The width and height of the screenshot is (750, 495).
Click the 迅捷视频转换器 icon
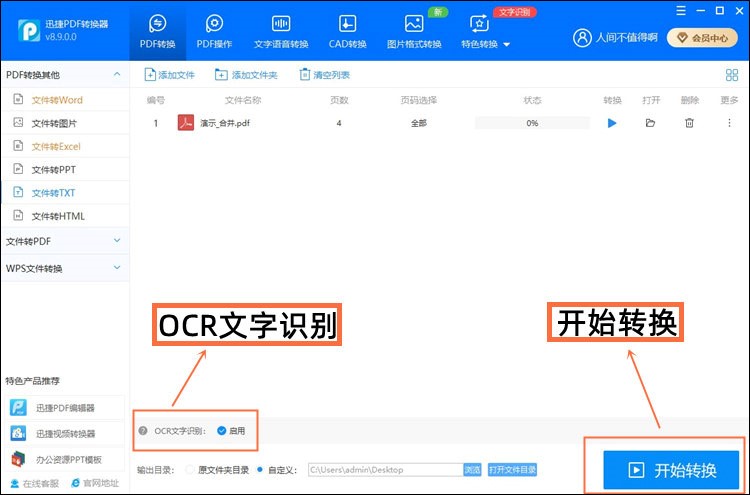(x=19, y=433)
